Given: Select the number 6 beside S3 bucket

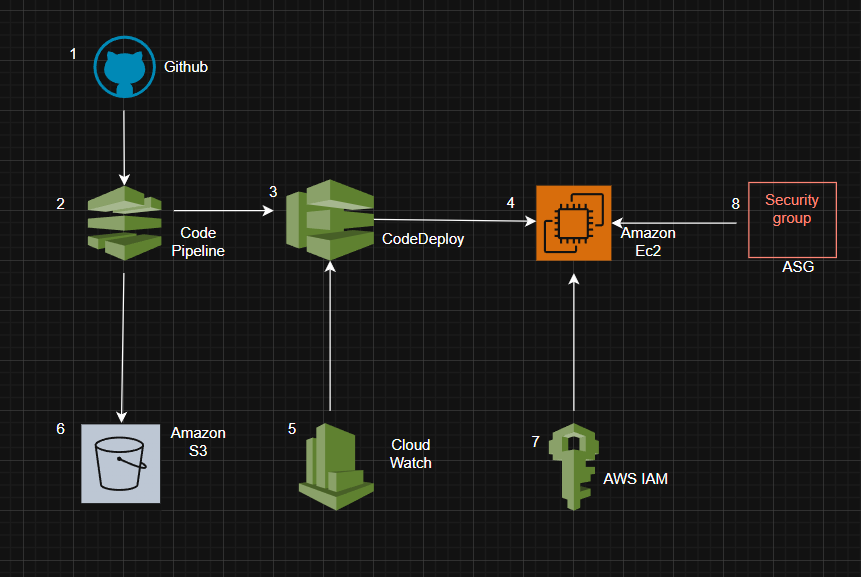Looking at the screenshot, I should tap(60, 429).
